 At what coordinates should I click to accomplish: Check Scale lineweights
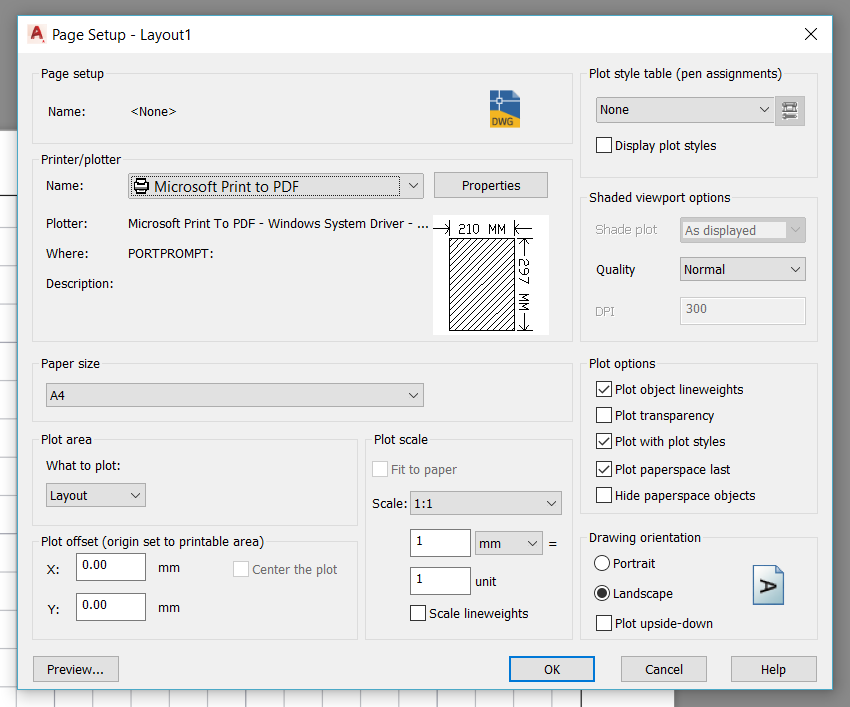(x=418, y=613)
